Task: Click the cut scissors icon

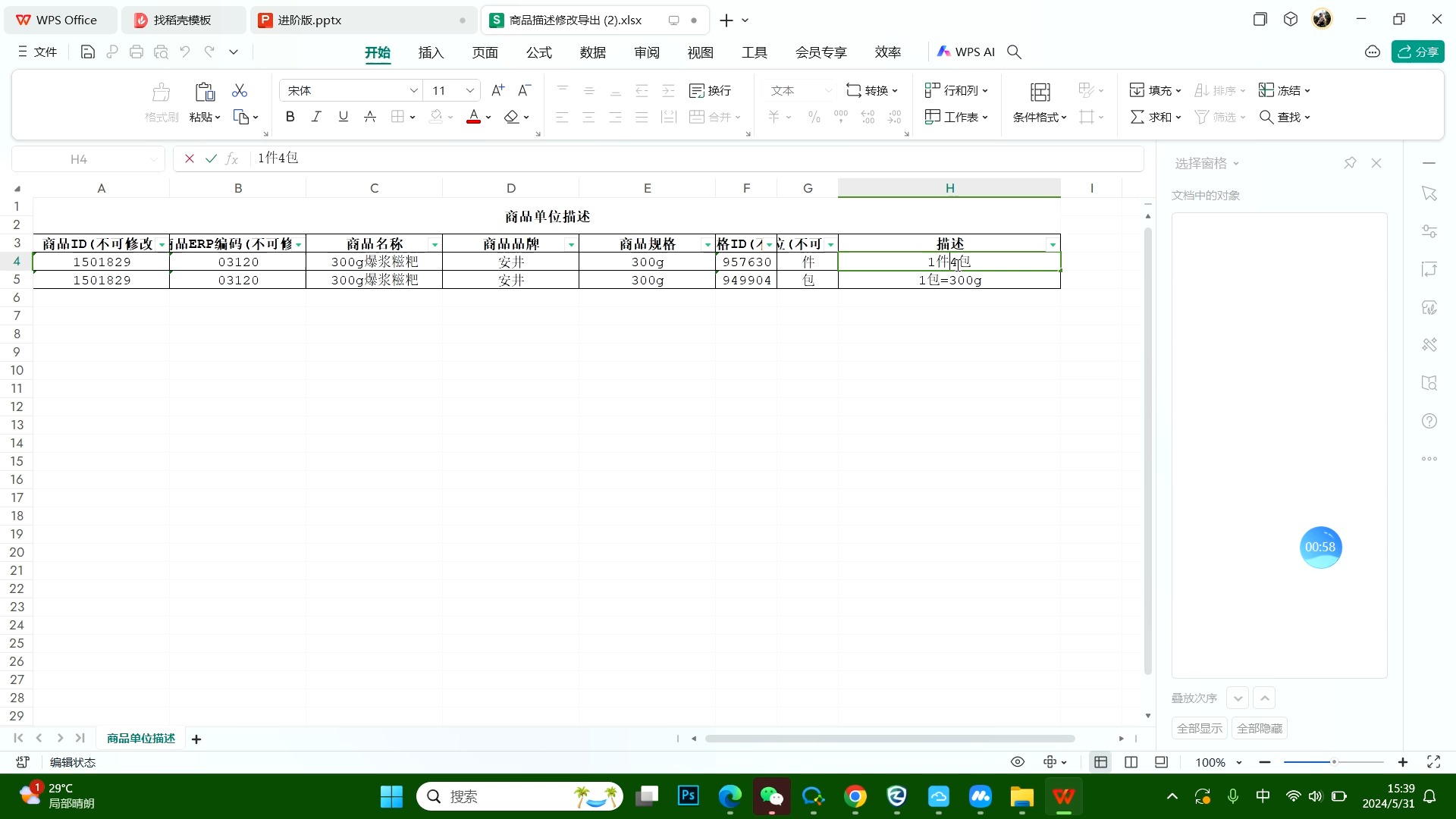Action: (x=239, y=90)
